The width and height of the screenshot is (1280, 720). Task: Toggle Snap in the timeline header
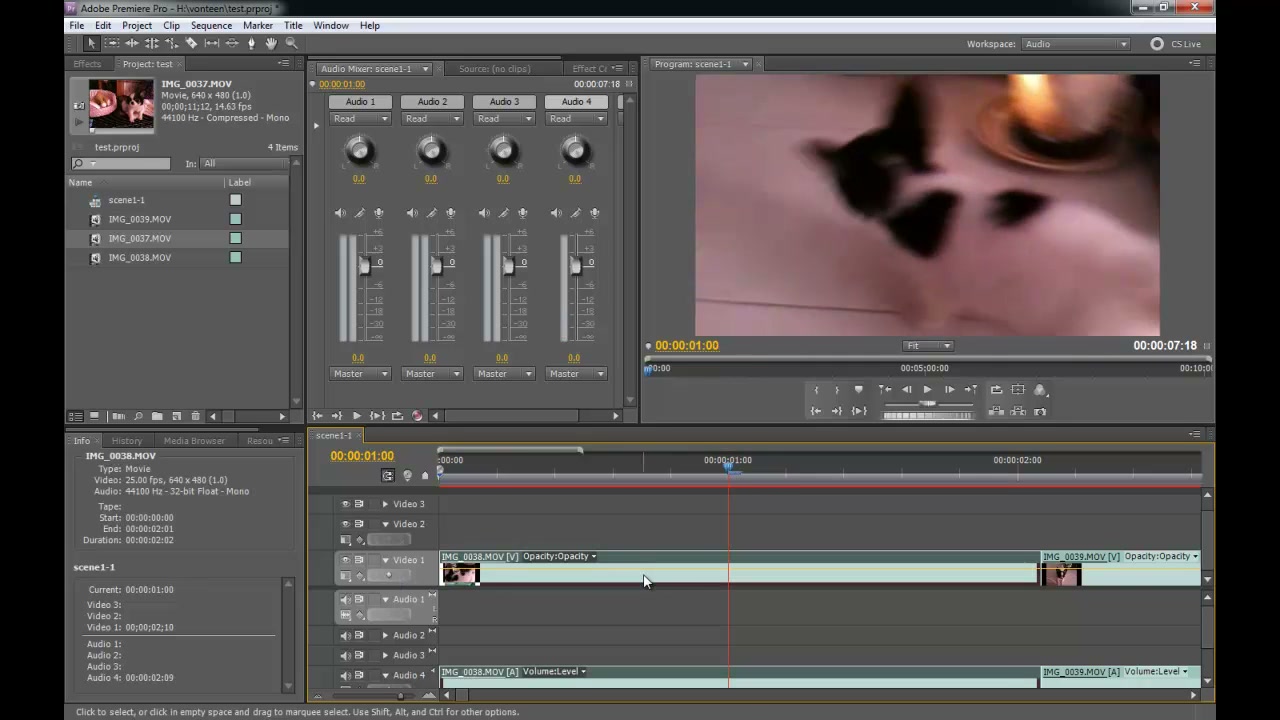(x=388, y=476)
